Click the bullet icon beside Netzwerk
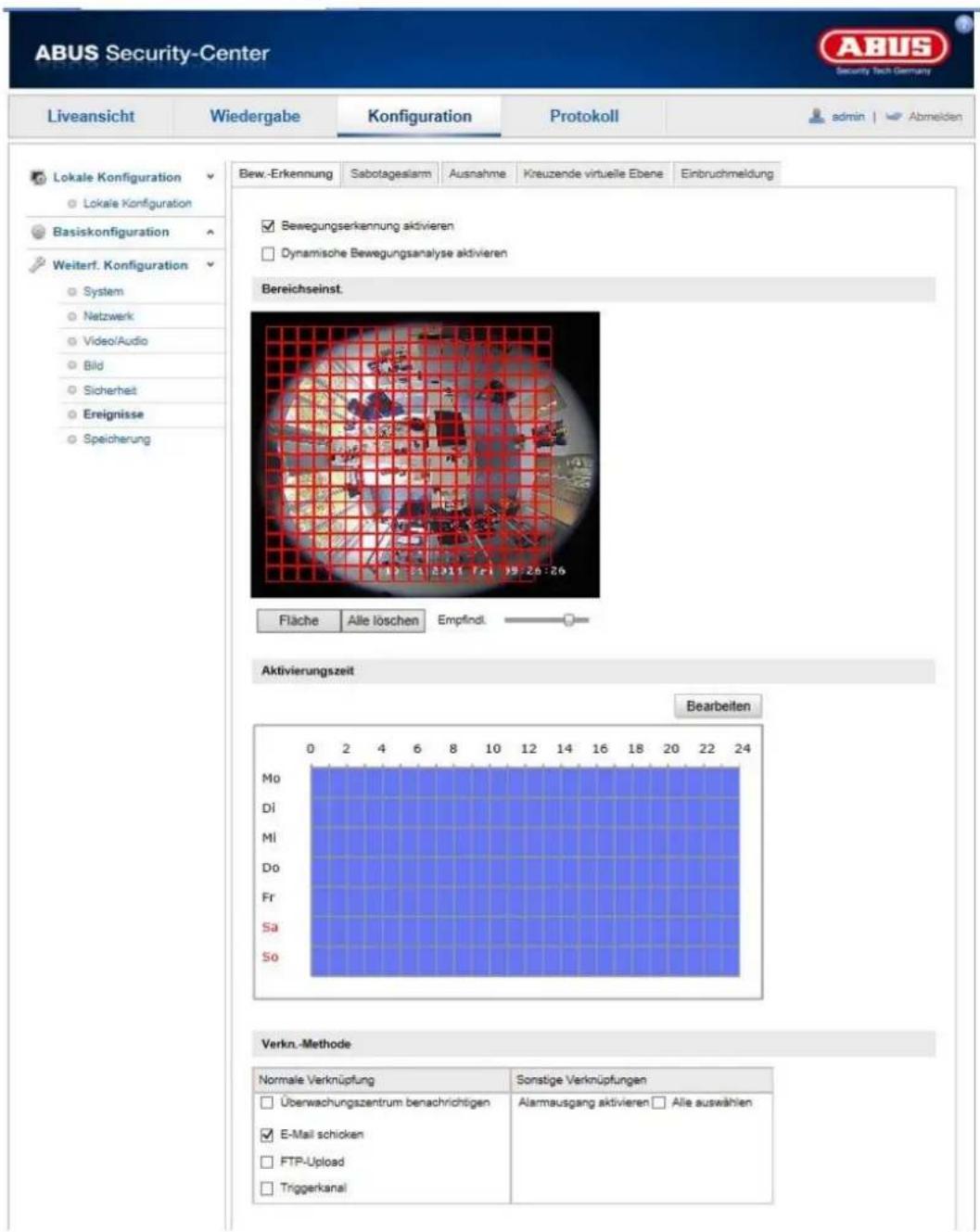 coord(71,317)
